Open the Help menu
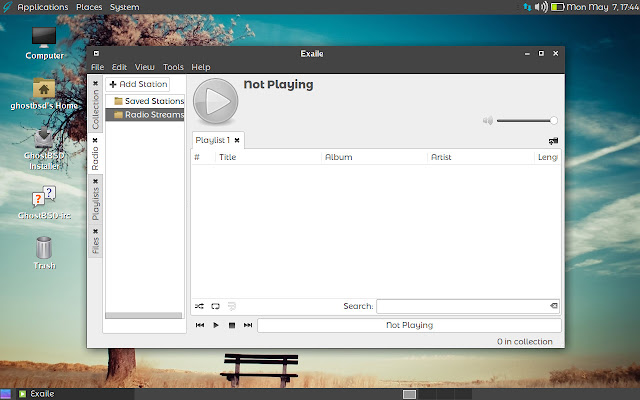The width and height of the screenshot is (640, 400). [x=201, y=67]
